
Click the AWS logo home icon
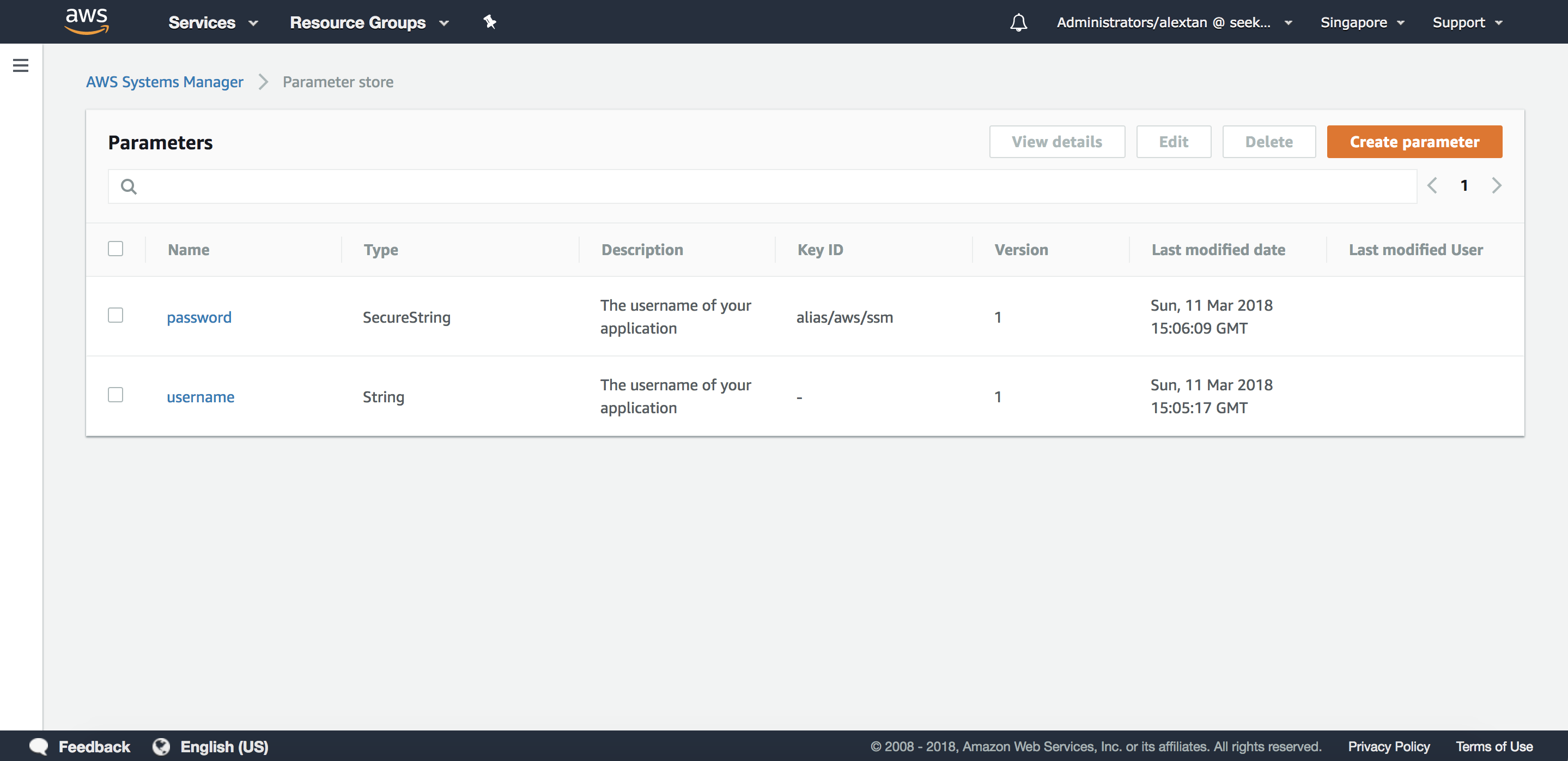click(87, 21)
